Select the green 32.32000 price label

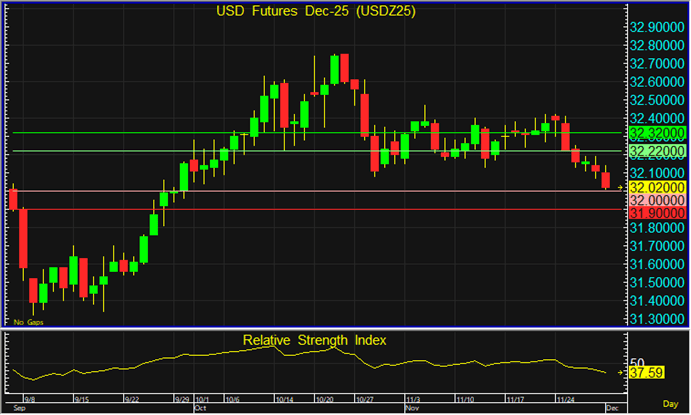click(657, 133)
